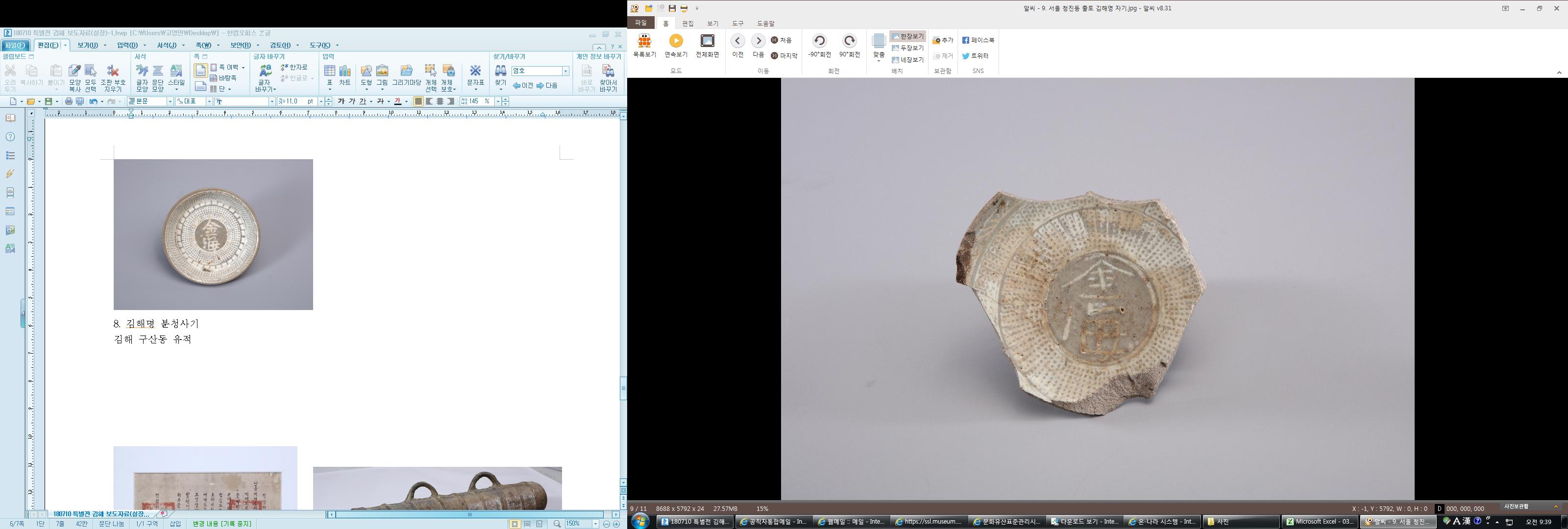Open 파일 tab in ALSee
Screen dimensions: 1568x529
(641, 23)
